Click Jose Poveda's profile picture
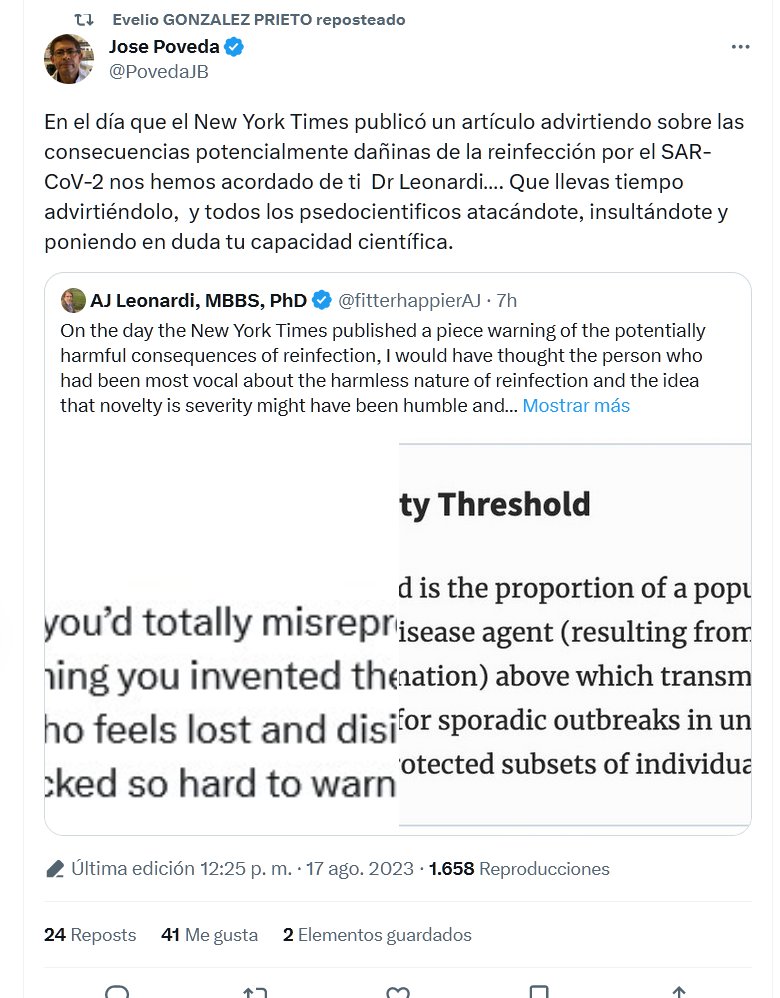This screenshot has height=998, width=780. coord(69,59)
